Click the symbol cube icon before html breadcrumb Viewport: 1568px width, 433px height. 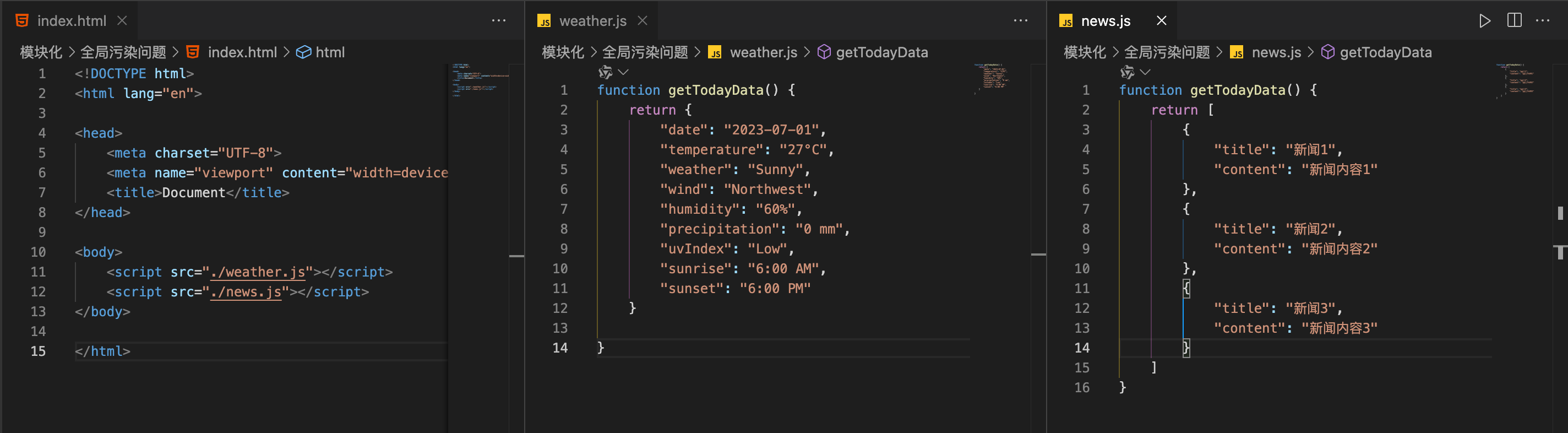click(303, 52)
